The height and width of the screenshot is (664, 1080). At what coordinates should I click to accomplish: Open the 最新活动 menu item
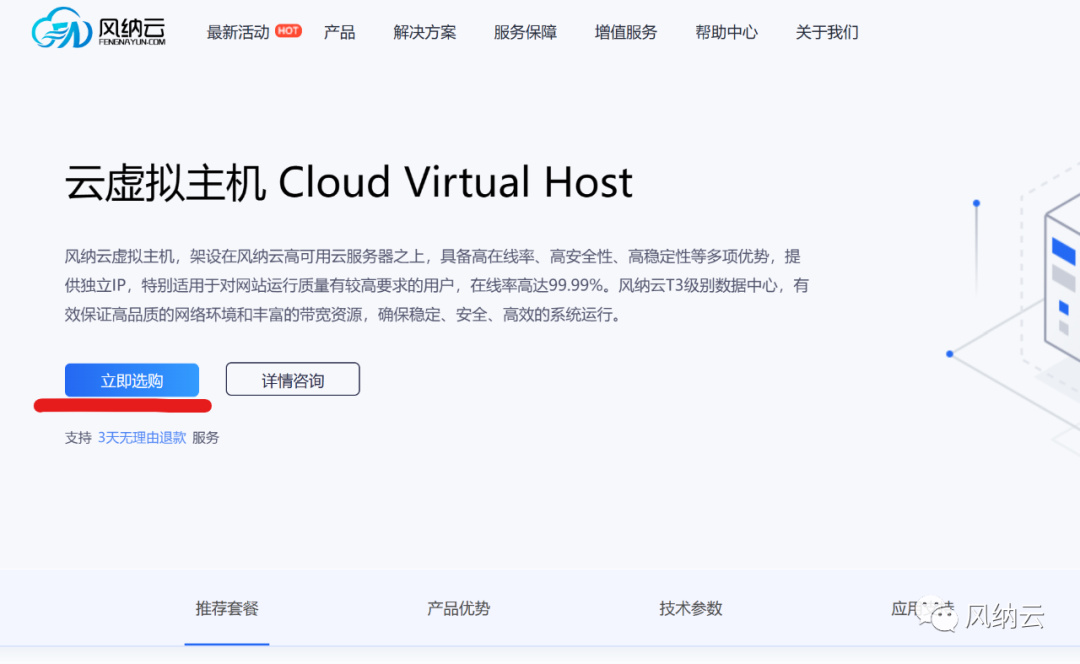pos(238,32)
